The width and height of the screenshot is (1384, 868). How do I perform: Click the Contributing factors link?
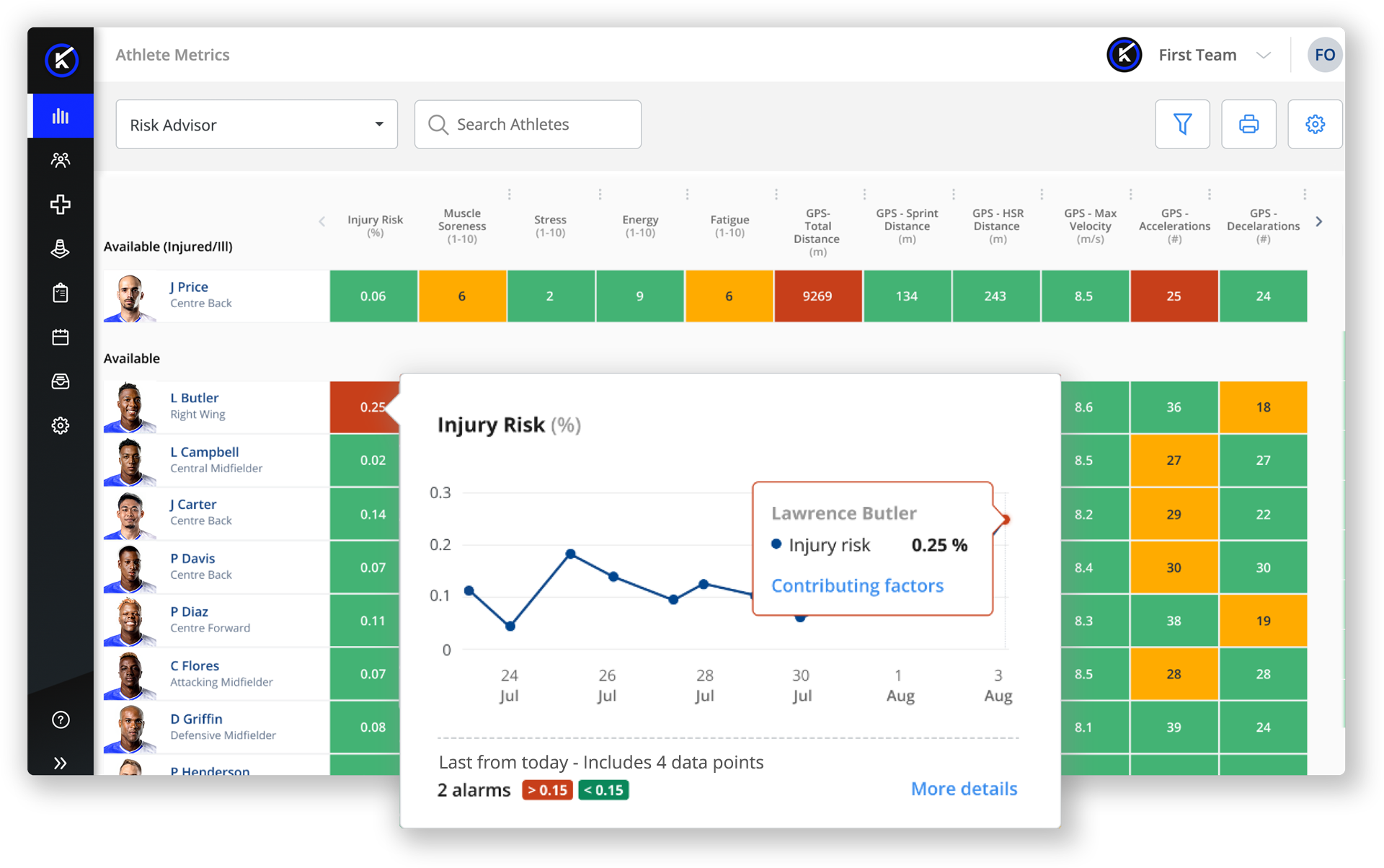857,585
